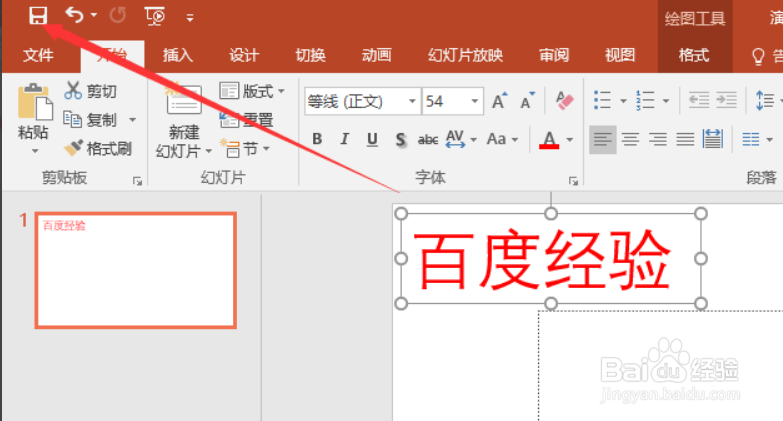Viewport: 783px width, 421px height.
Task: Toggle Align Left paragraph alignment
Action: point(603,139)
